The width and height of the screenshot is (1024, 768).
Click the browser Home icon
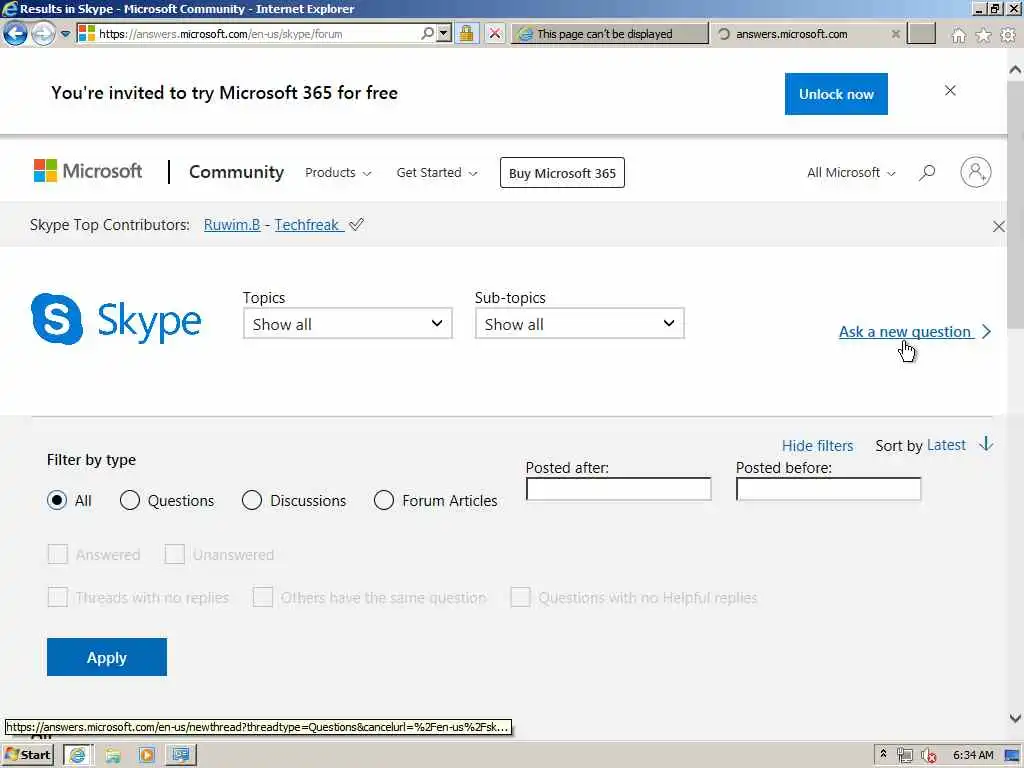tap(958, 35)
